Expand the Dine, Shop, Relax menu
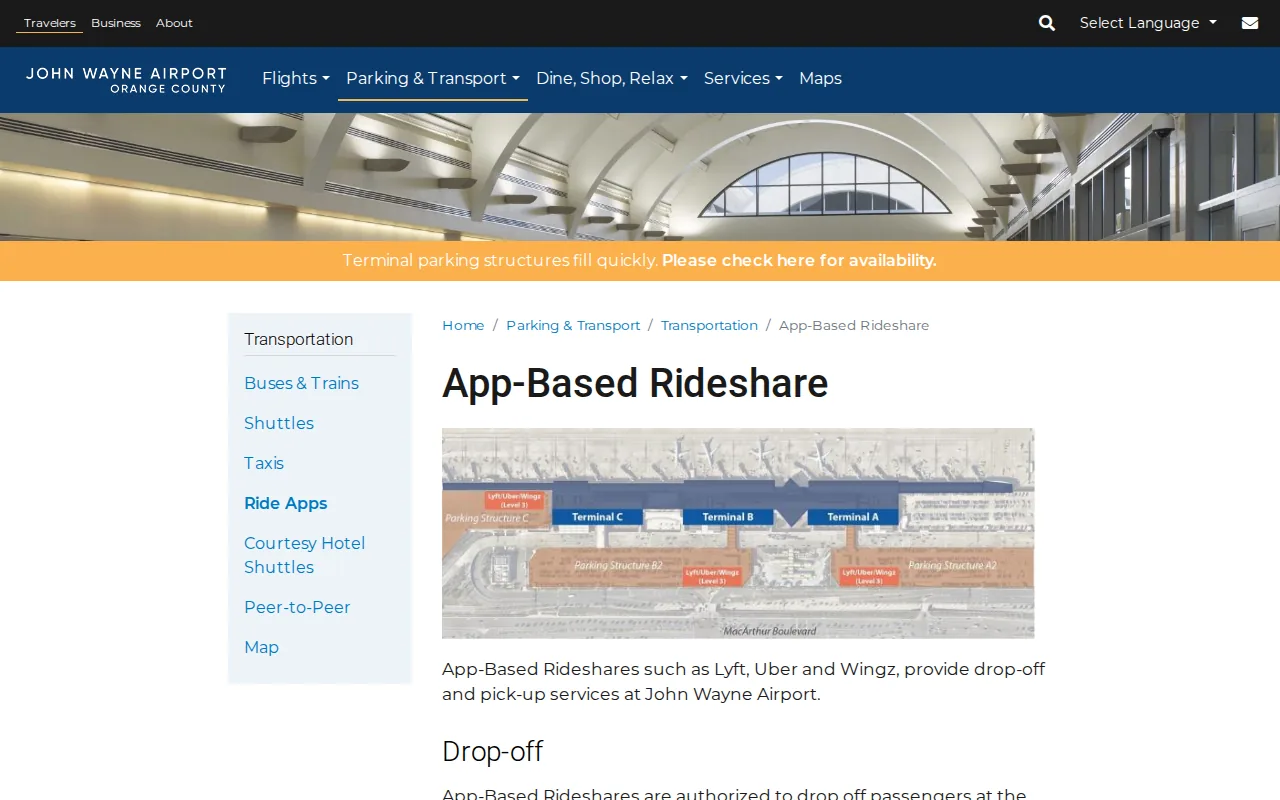Screen dimensions: 1280x800 [612, 78]
